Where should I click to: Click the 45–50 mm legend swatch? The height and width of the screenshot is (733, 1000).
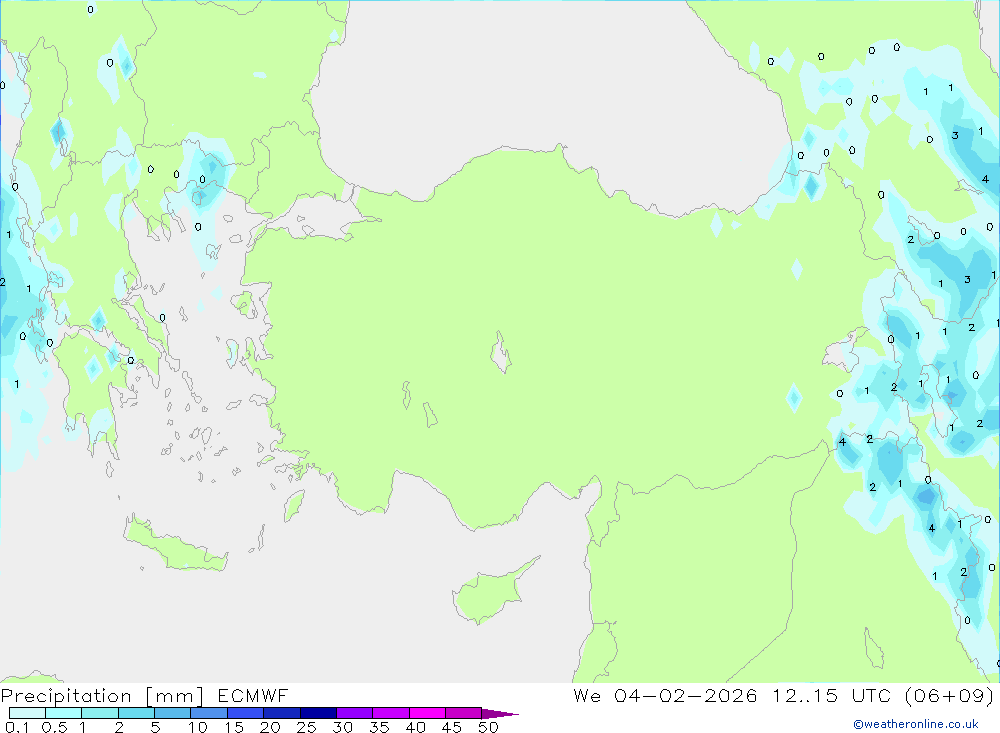coord(463,713)
